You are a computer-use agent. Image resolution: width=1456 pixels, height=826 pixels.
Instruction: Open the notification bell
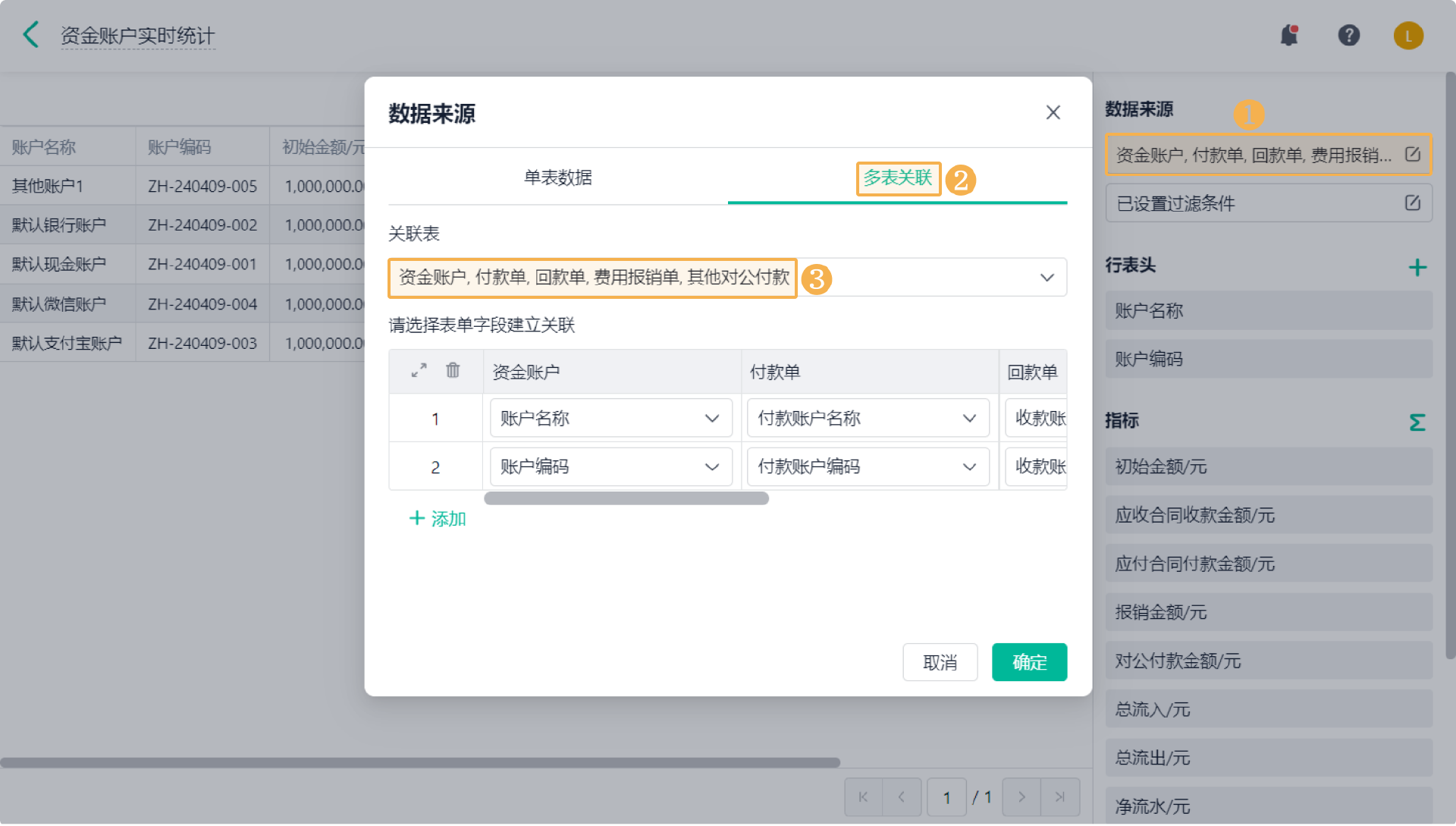point(1289,35)
